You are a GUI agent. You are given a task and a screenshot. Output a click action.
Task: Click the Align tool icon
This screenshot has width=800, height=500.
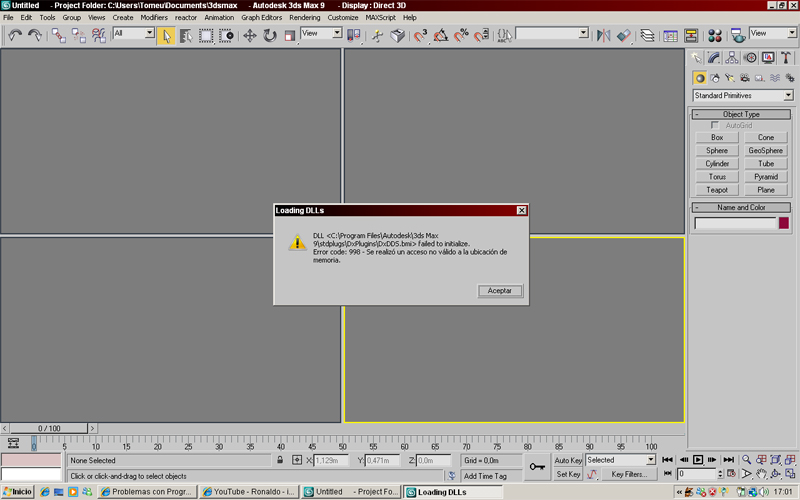click(623, 36)
